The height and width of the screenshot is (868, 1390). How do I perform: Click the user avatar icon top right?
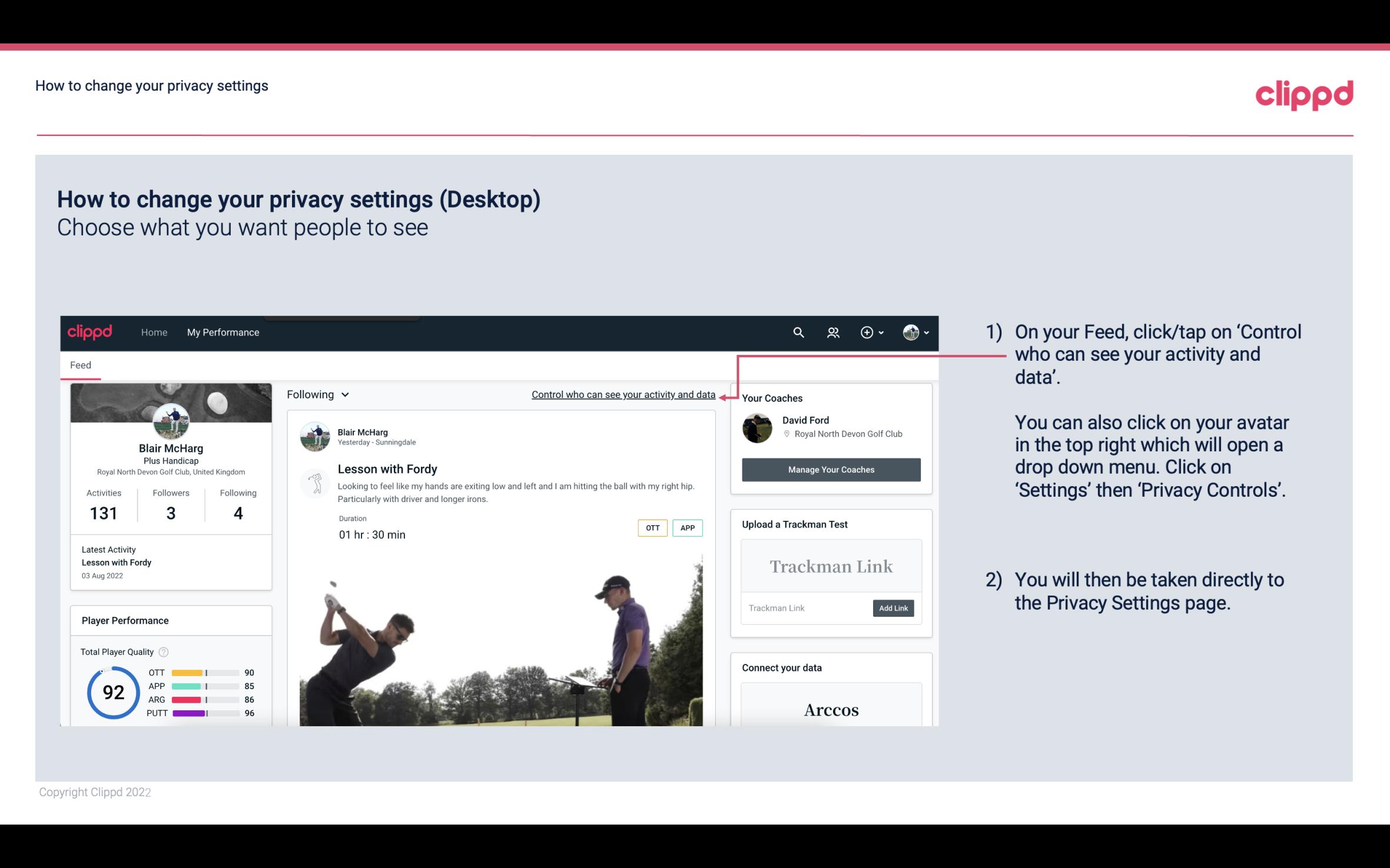click(x=910, y=332)
